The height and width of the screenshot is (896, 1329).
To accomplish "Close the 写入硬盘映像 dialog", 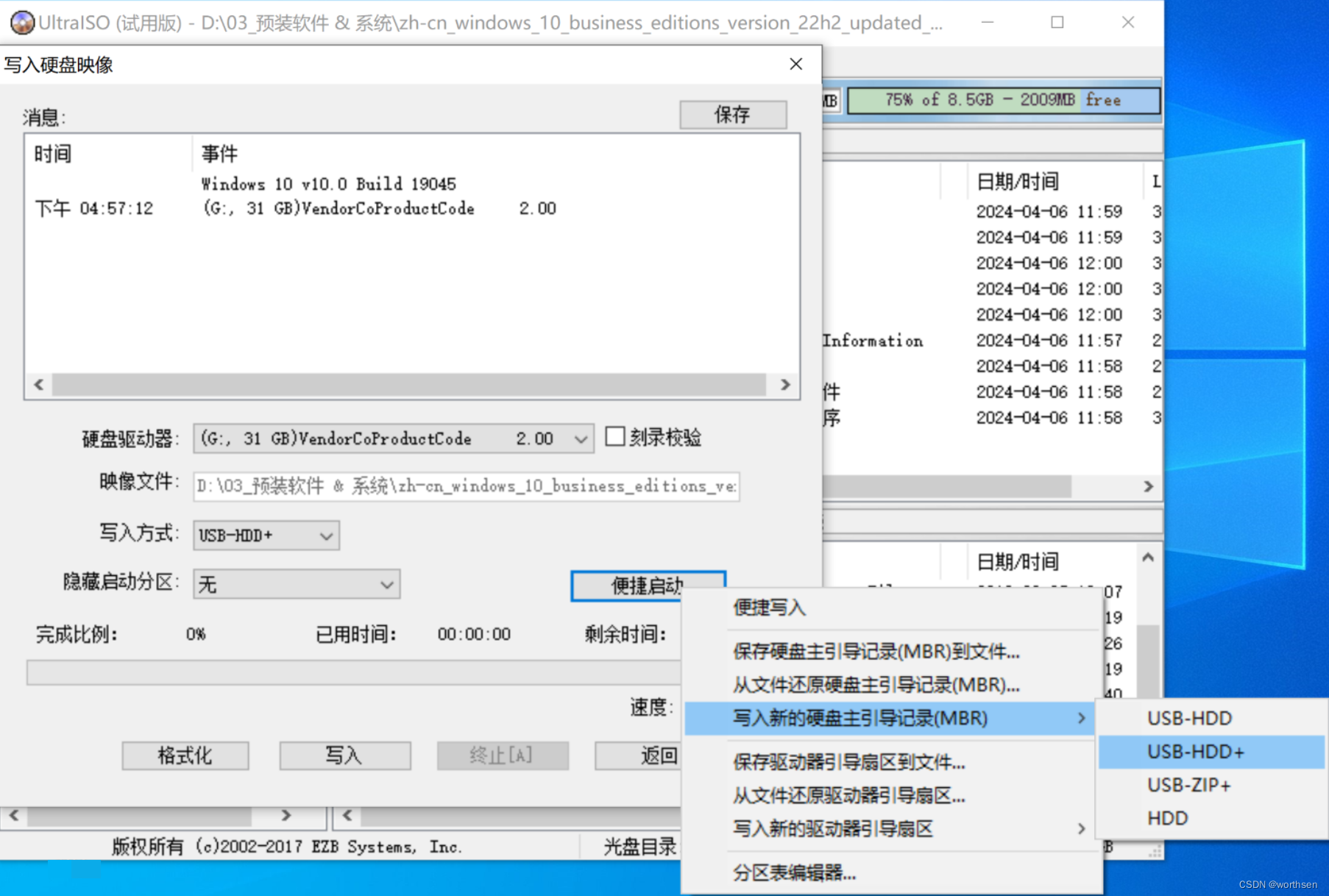I will coord(795,65).
